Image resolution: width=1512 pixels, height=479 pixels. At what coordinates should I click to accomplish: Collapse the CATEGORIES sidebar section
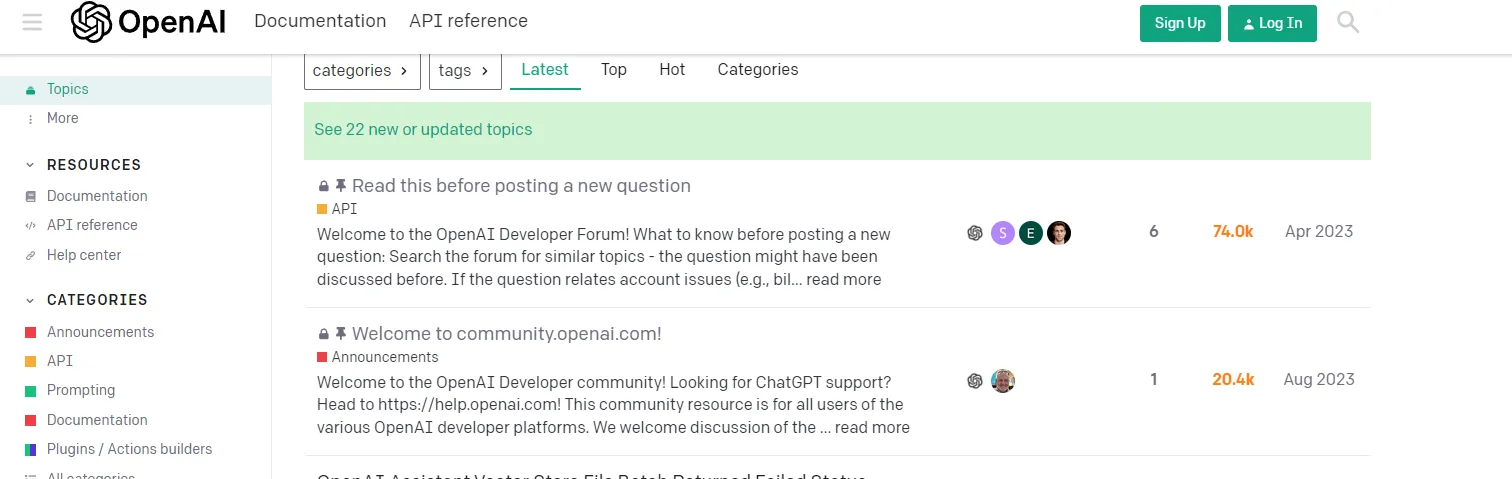tap(30, 300)
